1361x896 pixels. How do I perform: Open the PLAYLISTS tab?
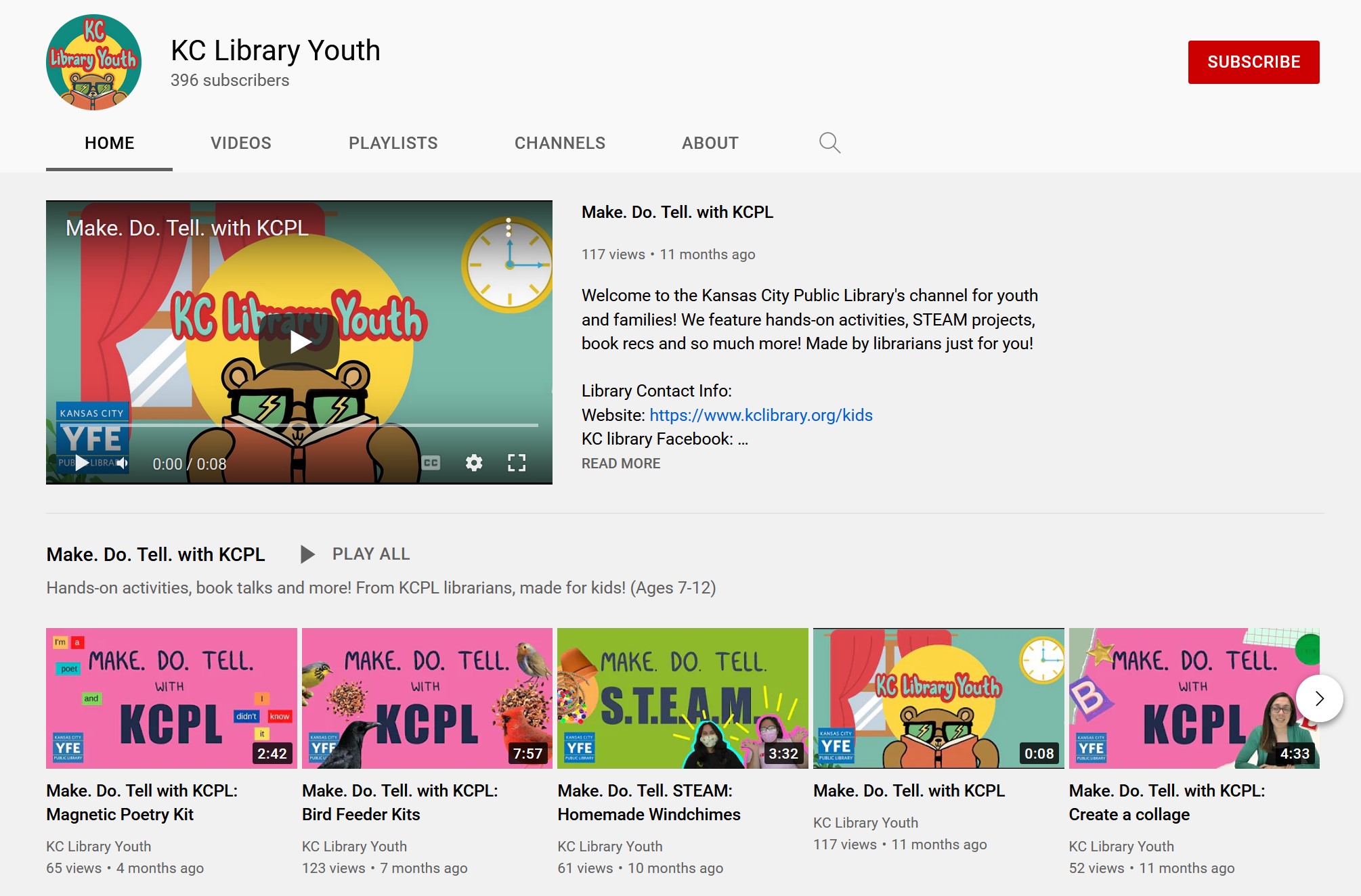coord(393,143)
